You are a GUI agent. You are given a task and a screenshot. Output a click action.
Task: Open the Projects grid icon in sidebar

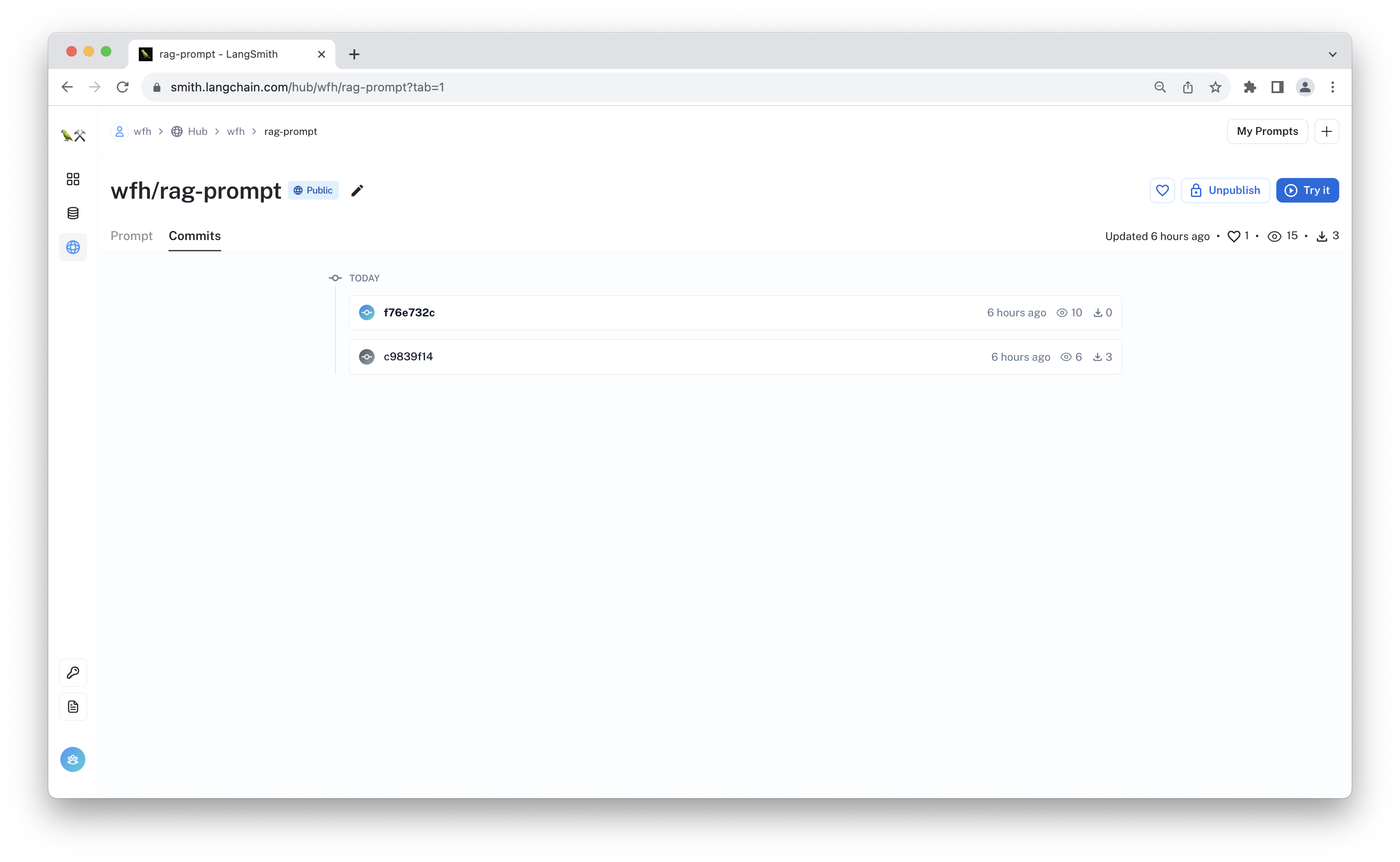pos(73,179)
